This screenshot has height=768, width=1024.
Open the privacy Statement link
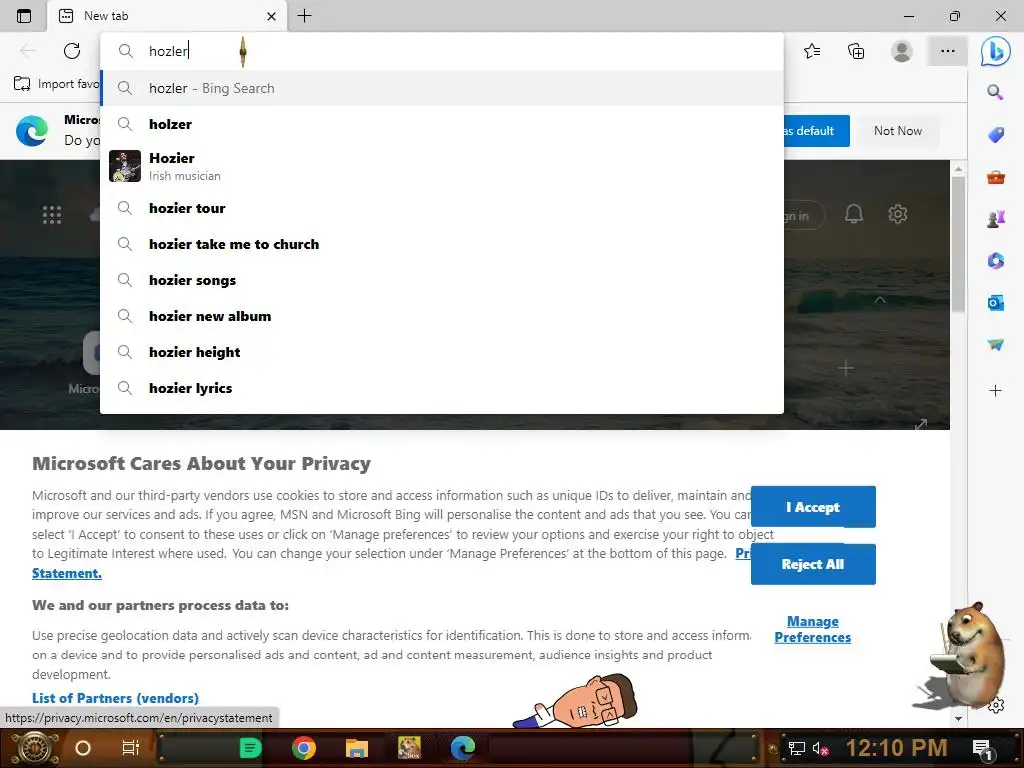pyautogui.click(x=67, y=573)
